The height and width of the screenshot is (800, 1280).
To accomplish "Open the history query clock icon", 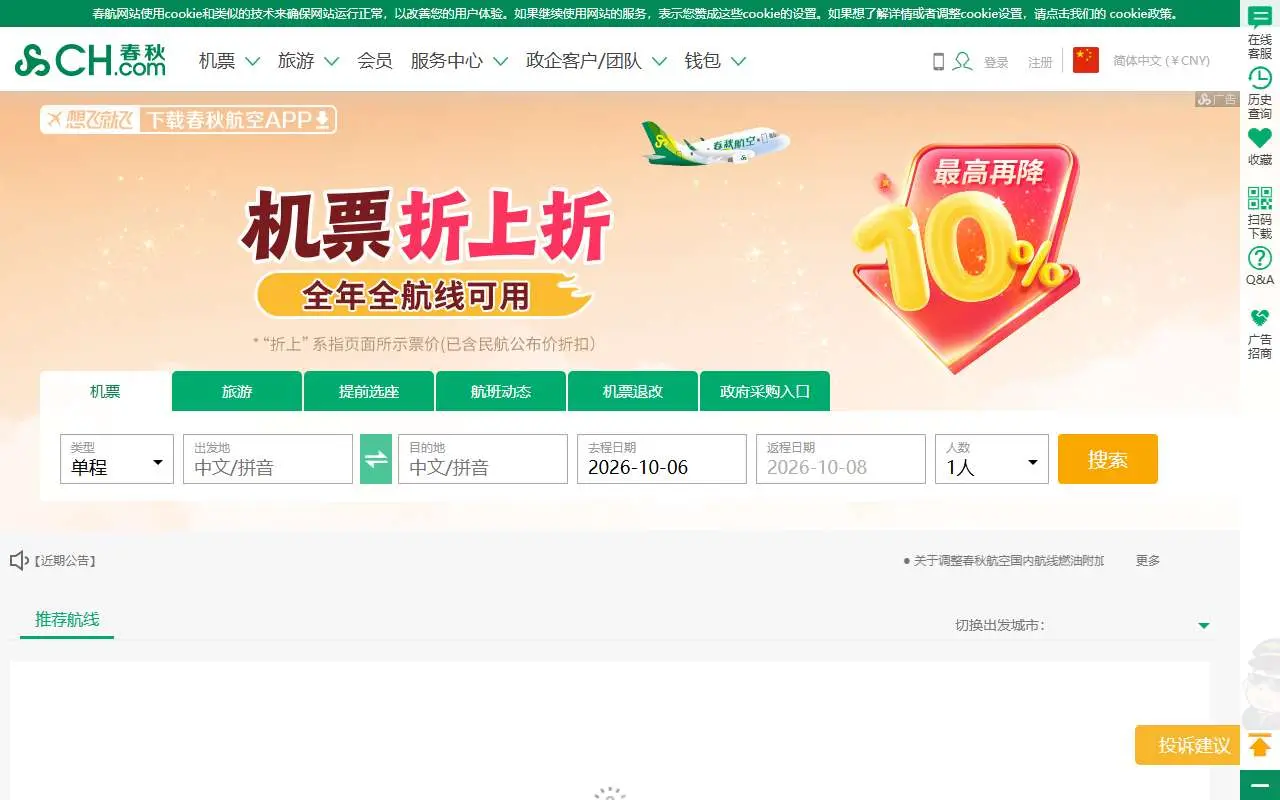I will point(1260,78).
